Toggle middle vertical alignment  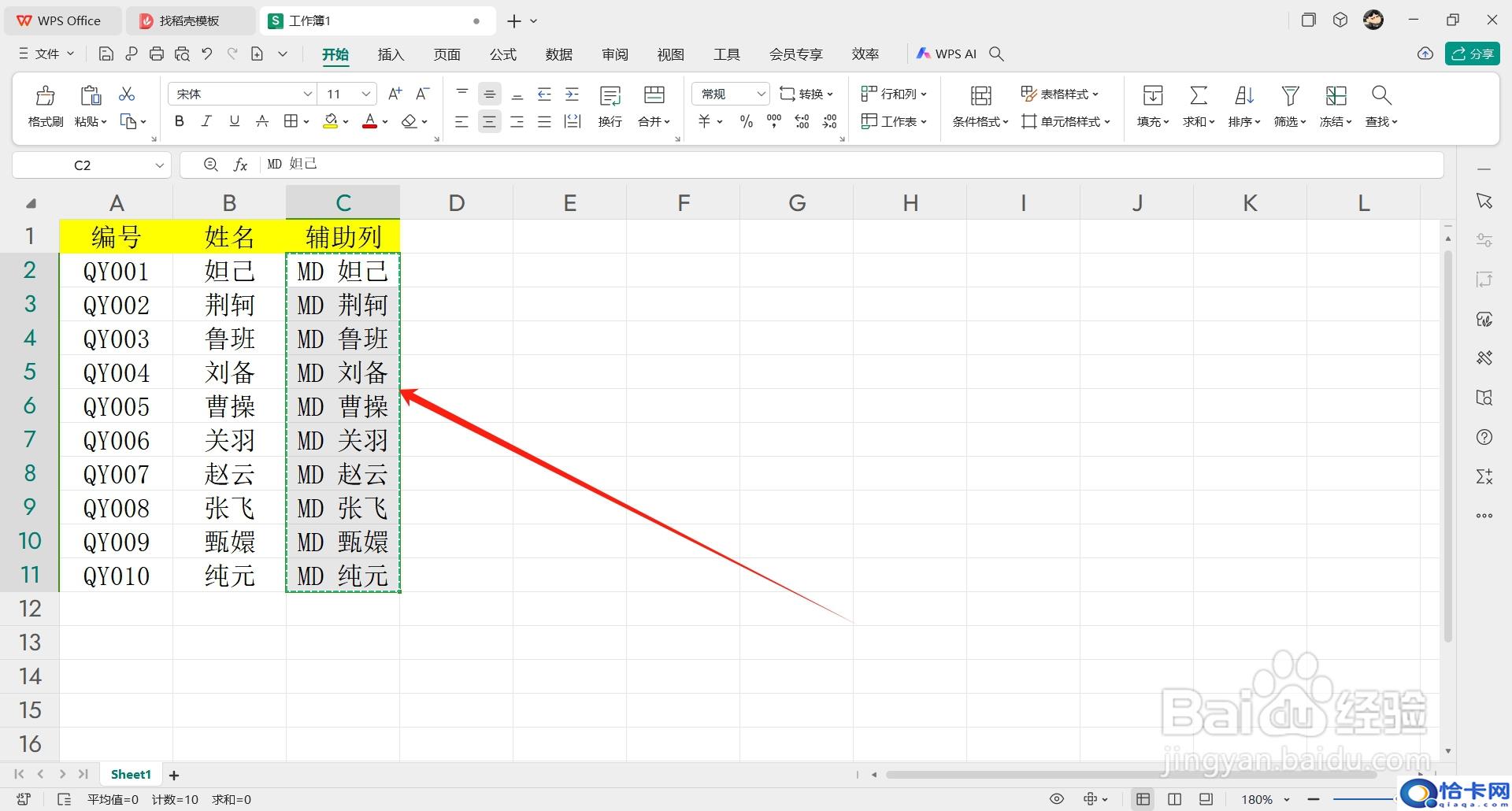click(x=489, y=94)
